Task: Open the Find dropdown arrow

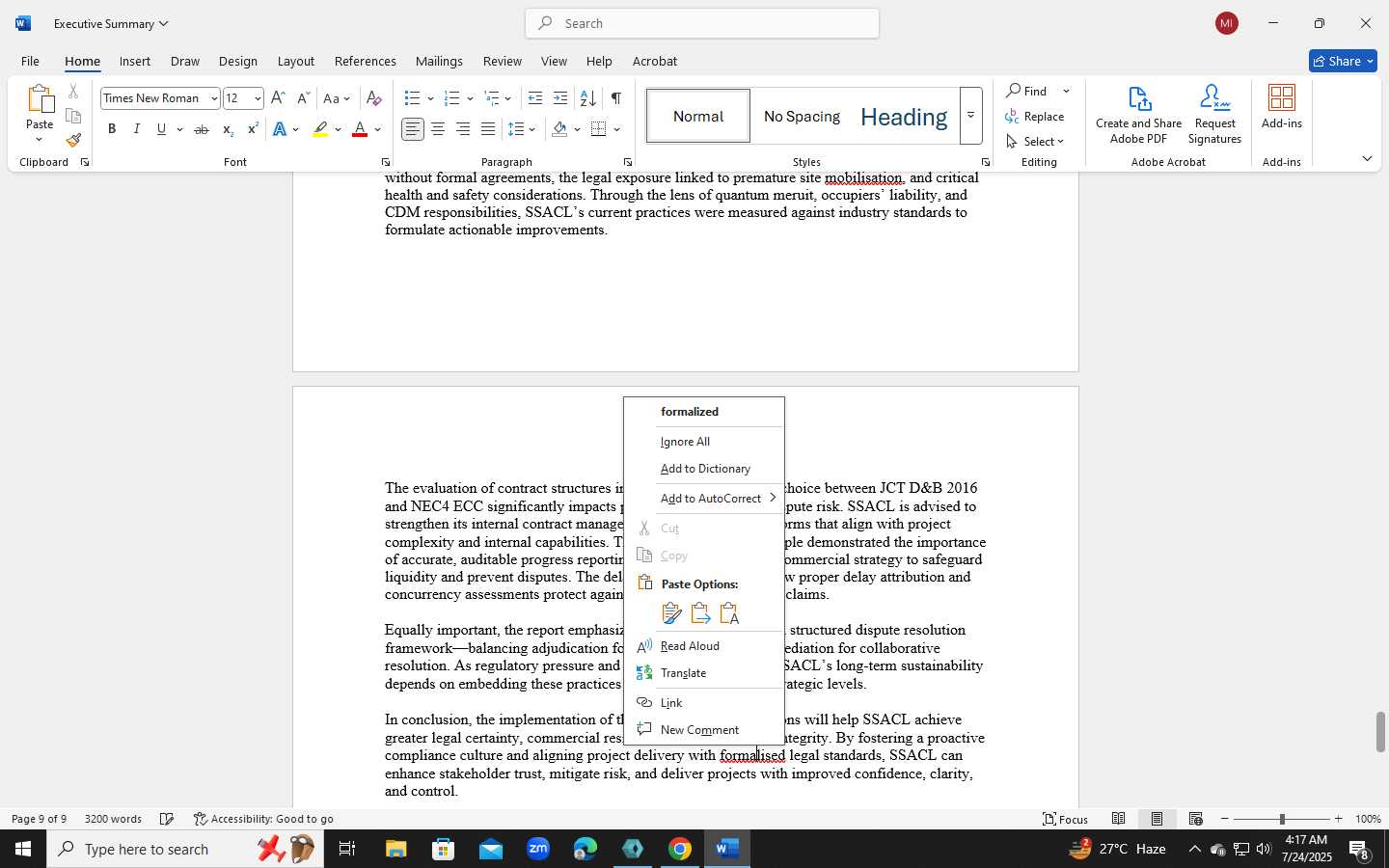Action: (1066, 92)
